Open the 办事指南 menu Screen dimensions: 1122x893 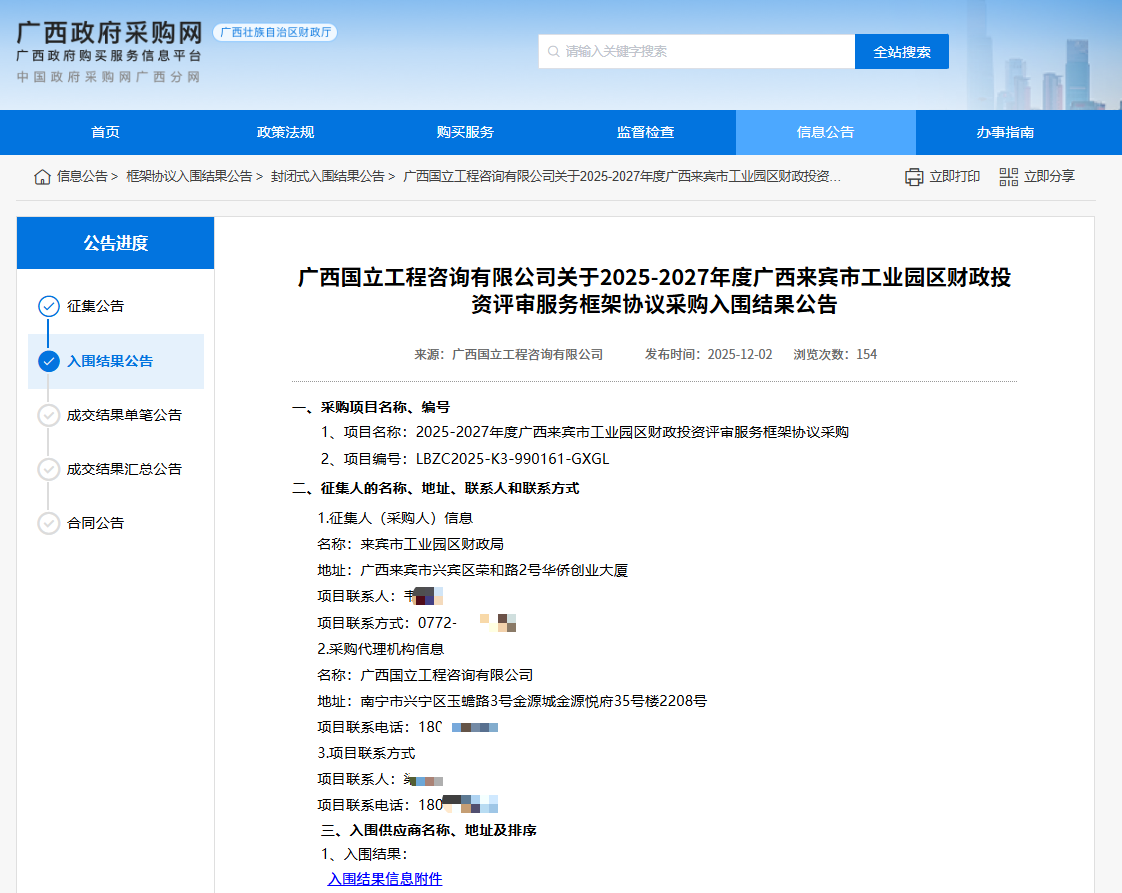coord(1005,132)
